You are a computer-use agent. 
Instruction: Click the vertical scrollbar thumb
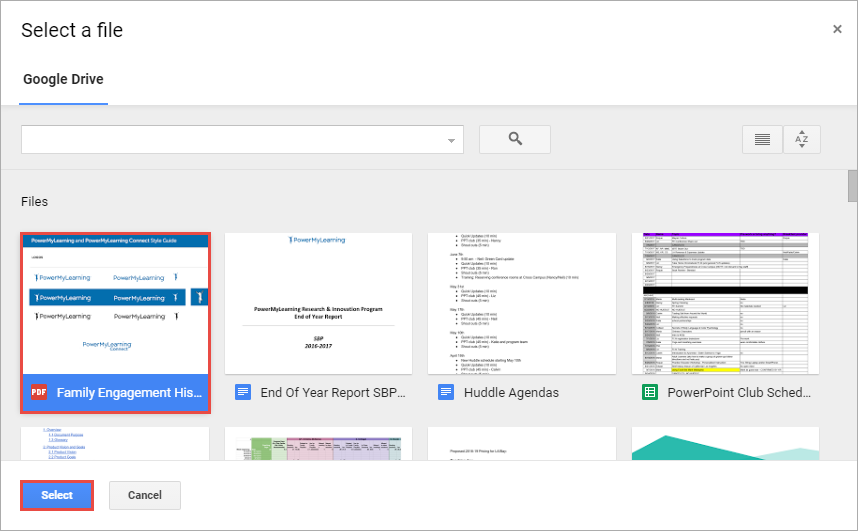pos(853,186)
